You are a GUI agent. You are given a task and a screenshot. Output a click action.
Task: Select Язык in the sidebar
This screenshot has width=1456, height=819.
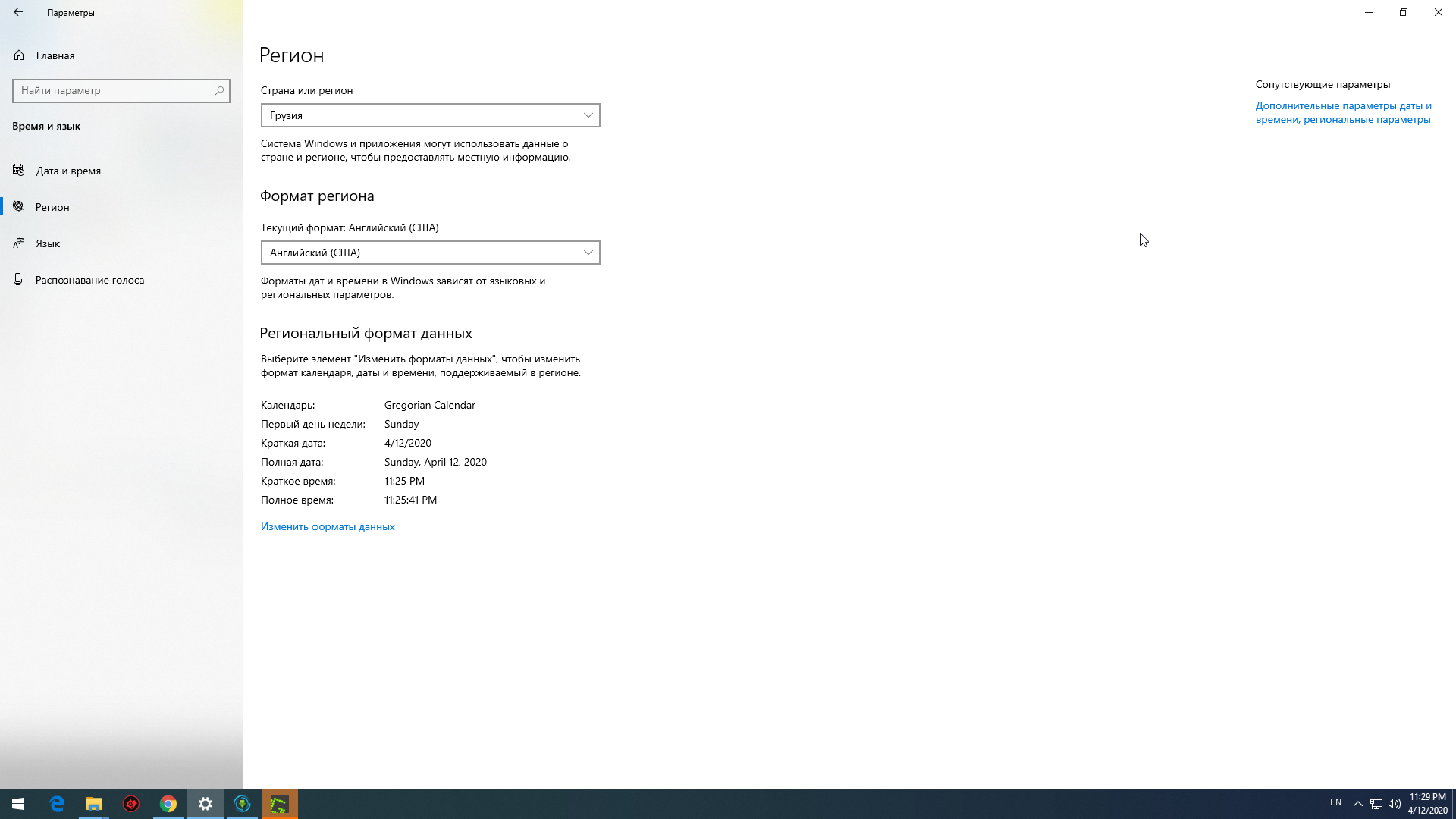(x=48, y=243)
